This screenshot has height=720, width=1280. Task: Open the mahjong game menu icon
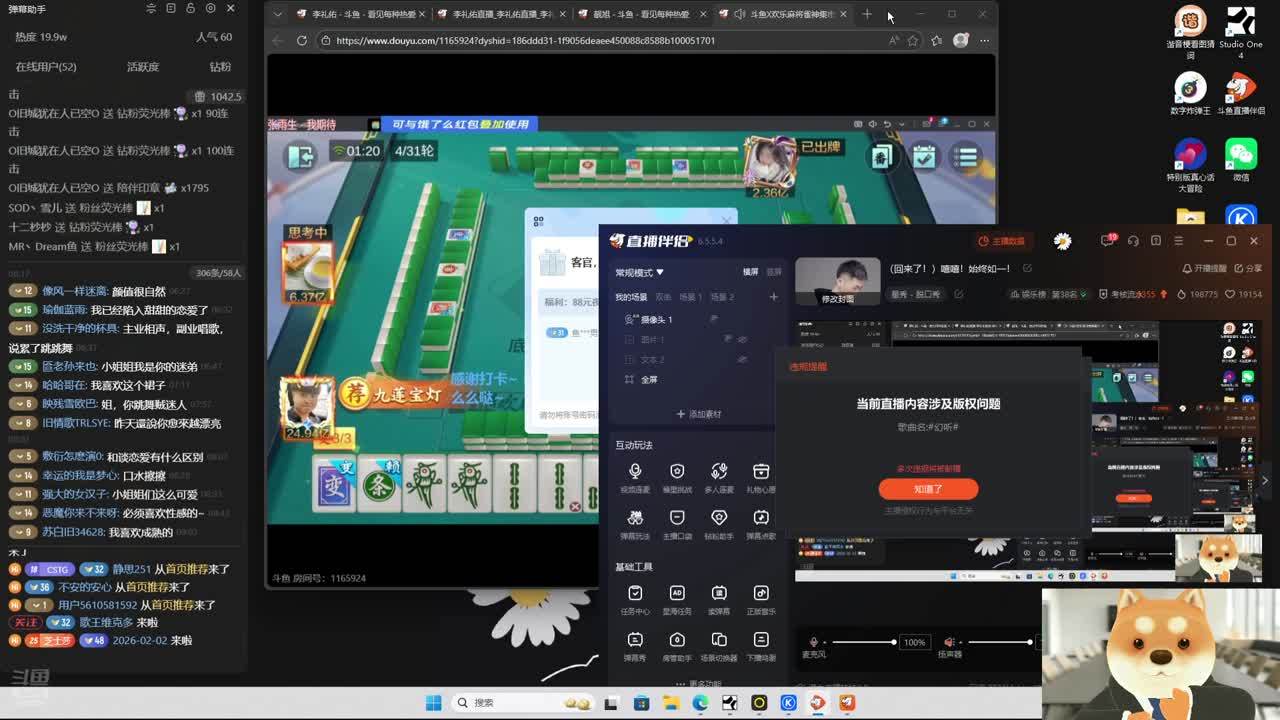click(967, 157)
